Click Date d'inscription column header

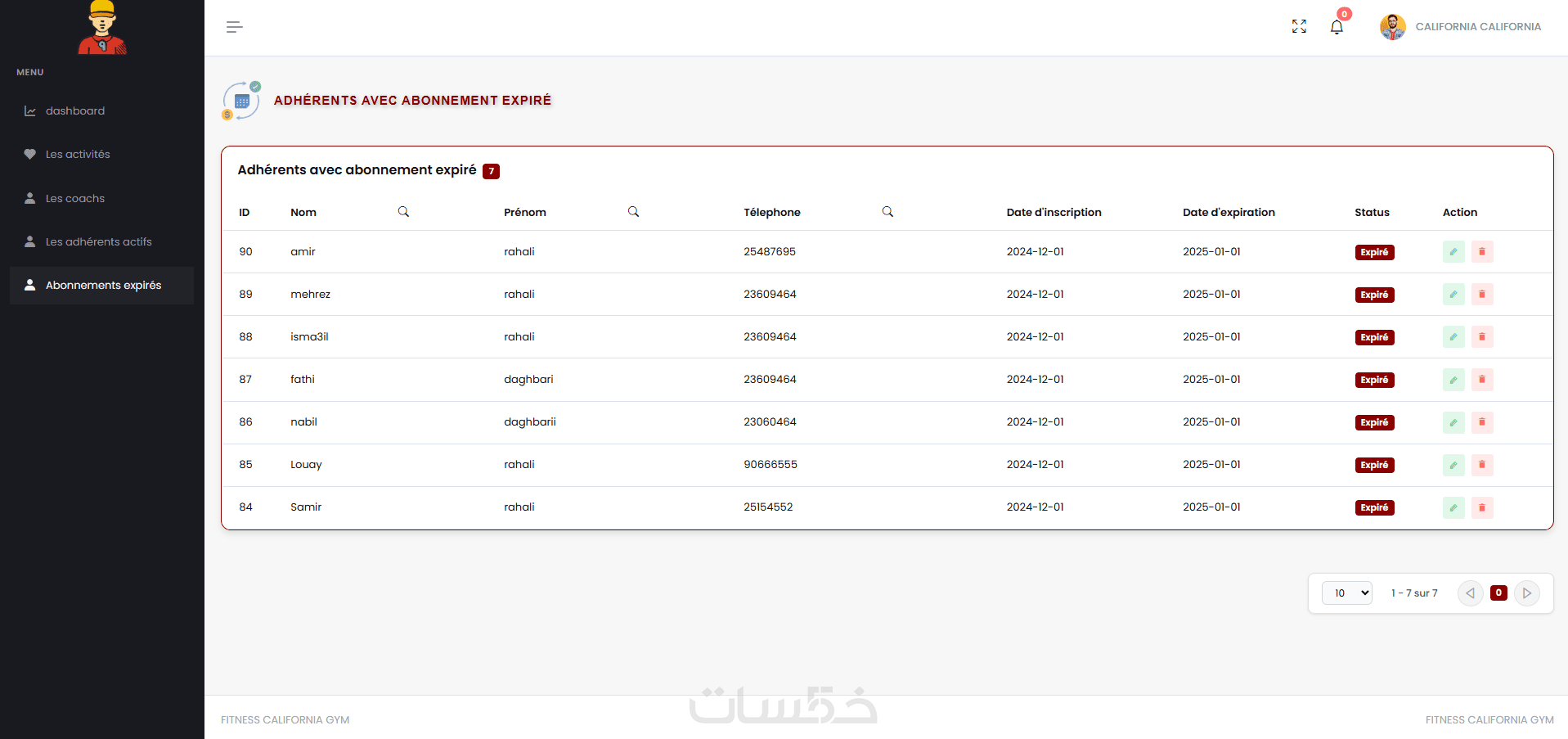1054,213
